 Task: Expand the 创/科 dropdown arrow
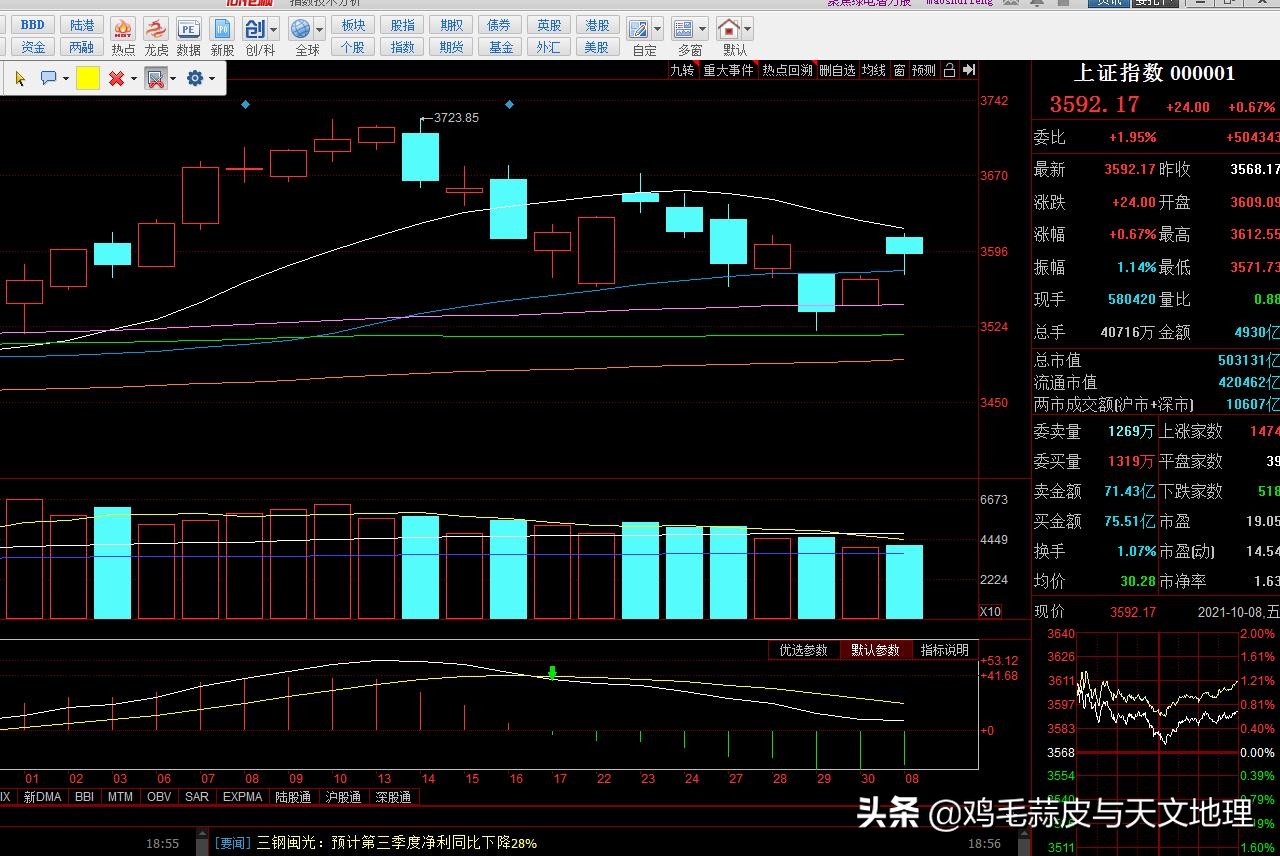click(x=273, y=29)
